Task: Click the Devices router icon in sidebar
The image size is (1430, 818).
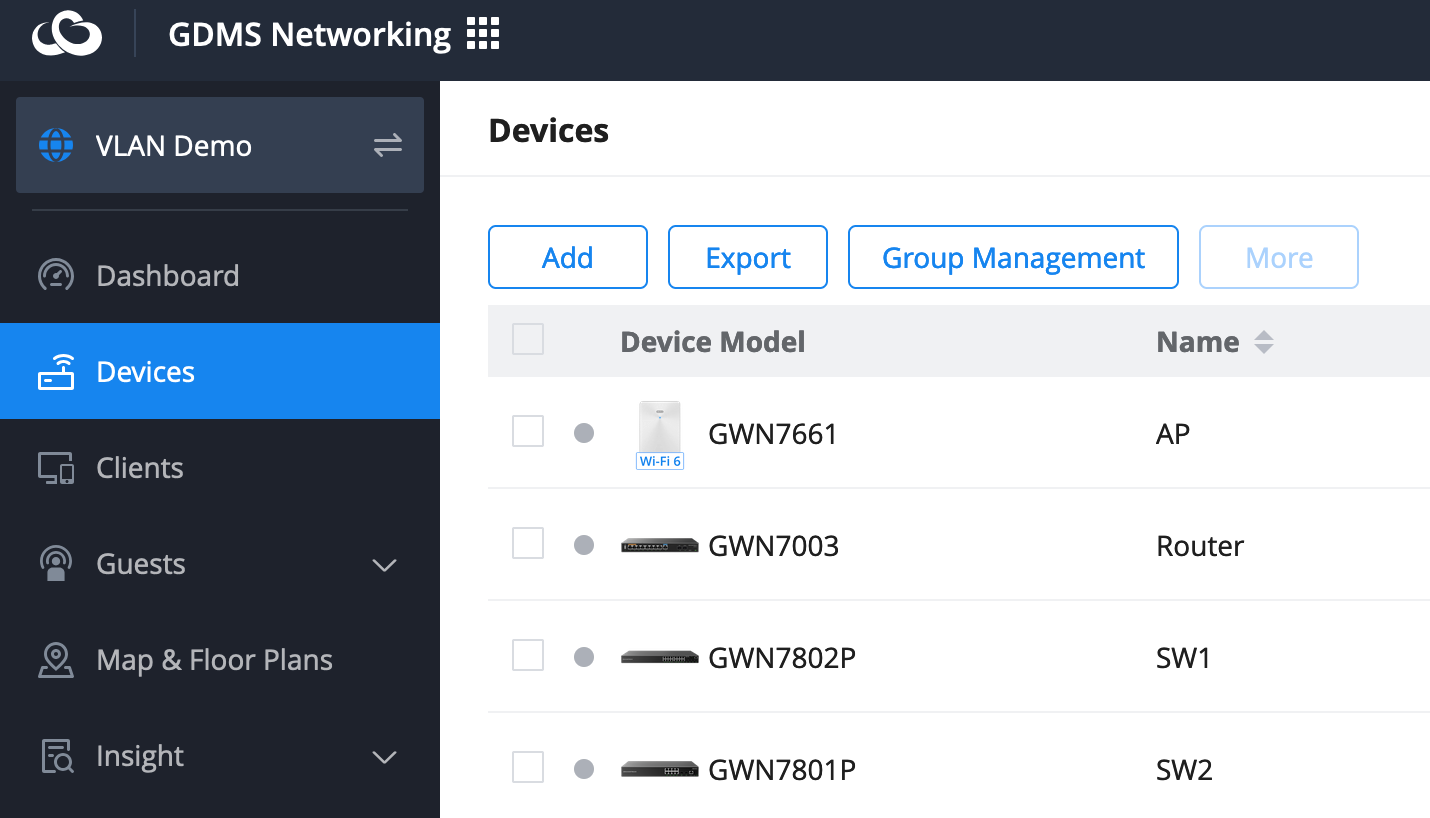Action: (56, 371)
